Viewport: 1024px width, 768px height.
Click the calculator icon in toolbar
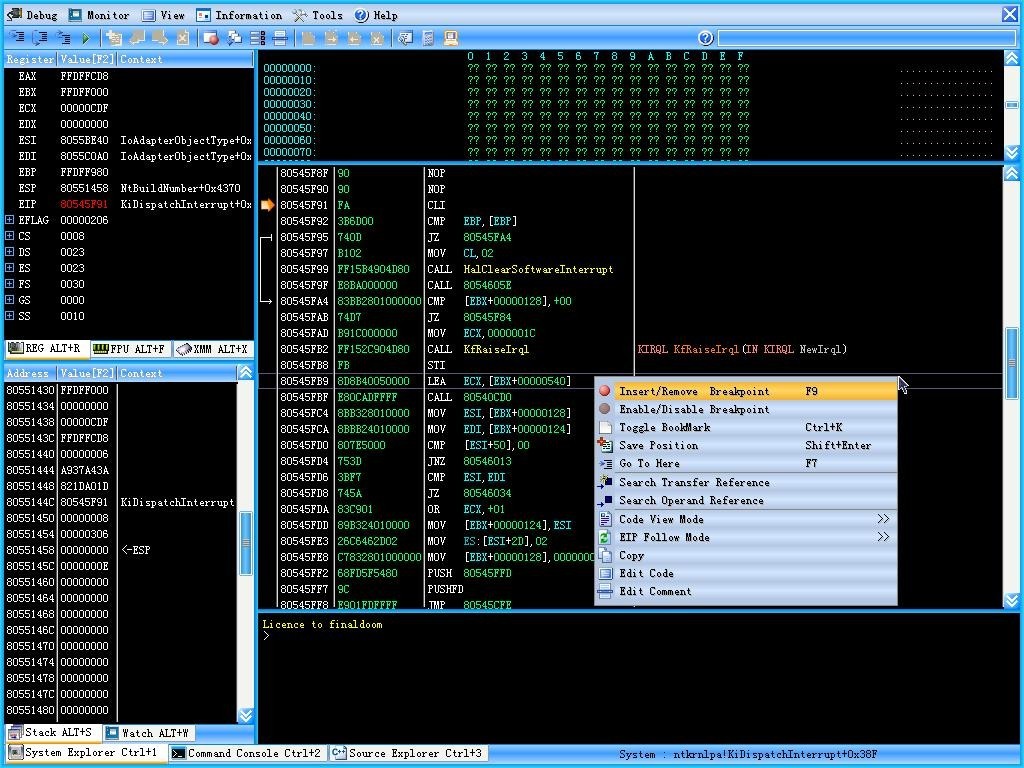428,38
